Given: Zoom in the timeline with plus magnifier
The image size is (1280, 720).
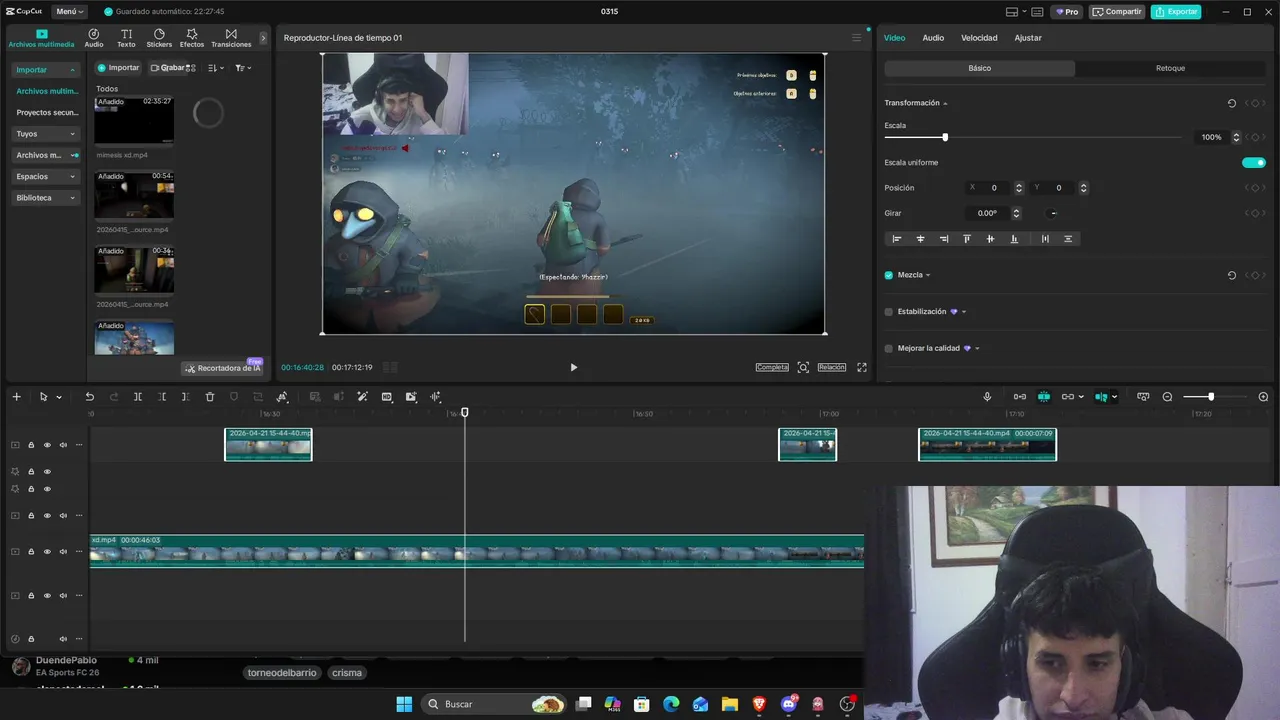Looking at the screenshot, I should (x=1263, y=397).
